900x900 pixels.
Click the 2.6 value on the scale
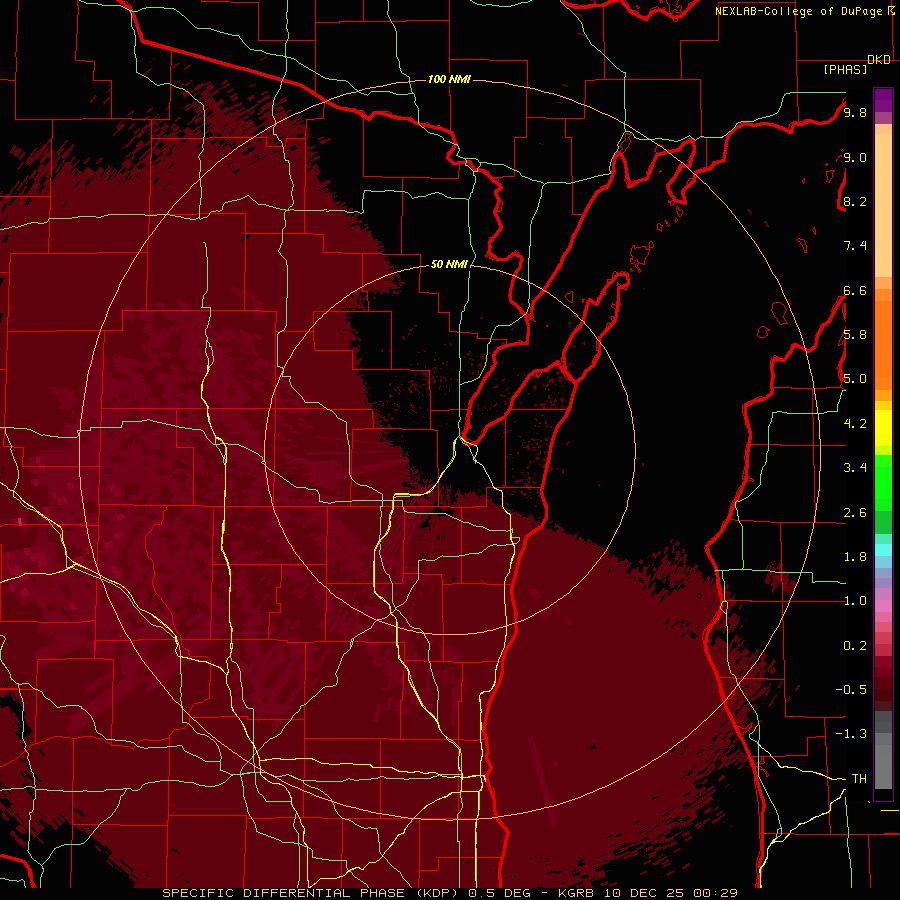coord(855,512)
